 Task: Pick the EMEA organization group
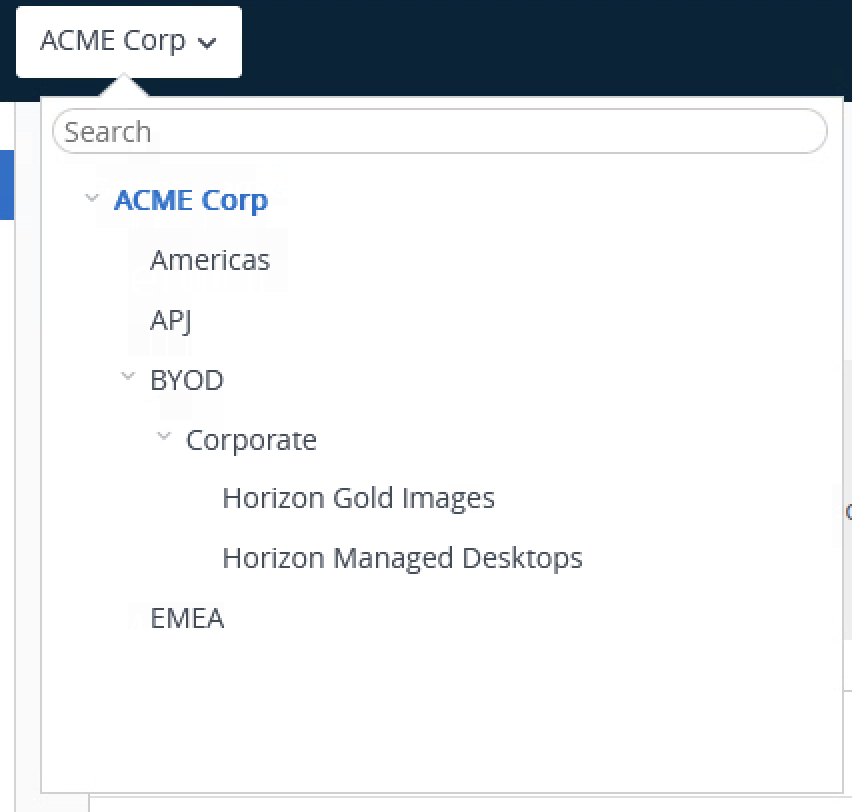[187, 618]
